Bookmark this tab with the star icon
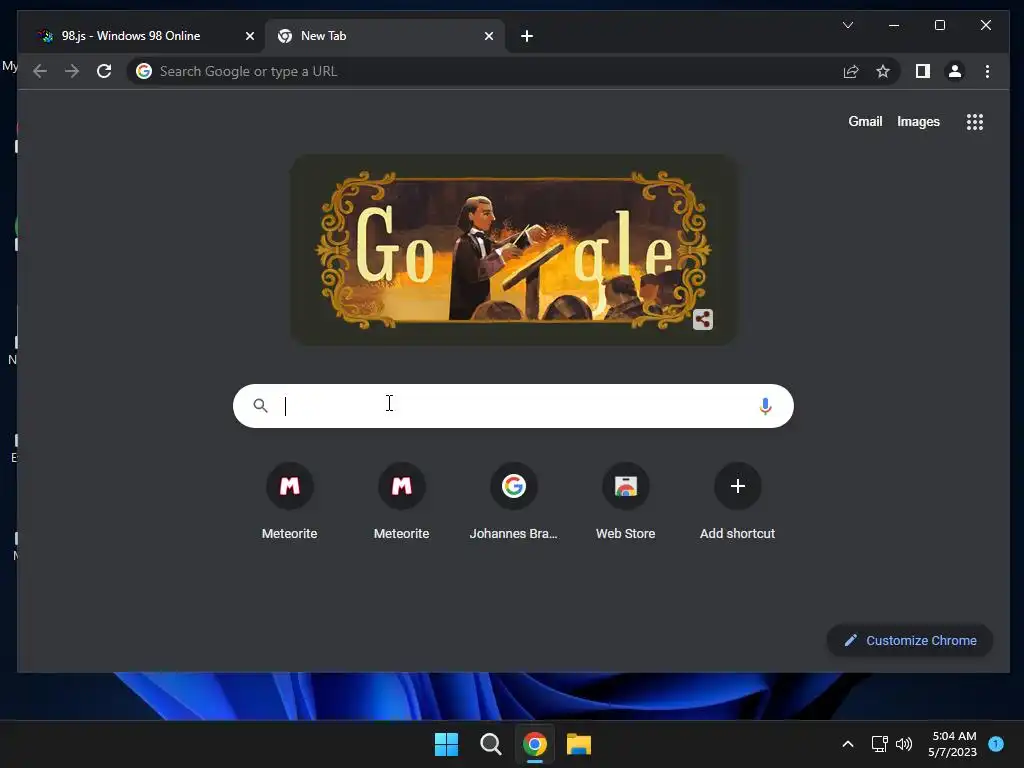This screenshot has width=1024, height=768. point(883,71)
